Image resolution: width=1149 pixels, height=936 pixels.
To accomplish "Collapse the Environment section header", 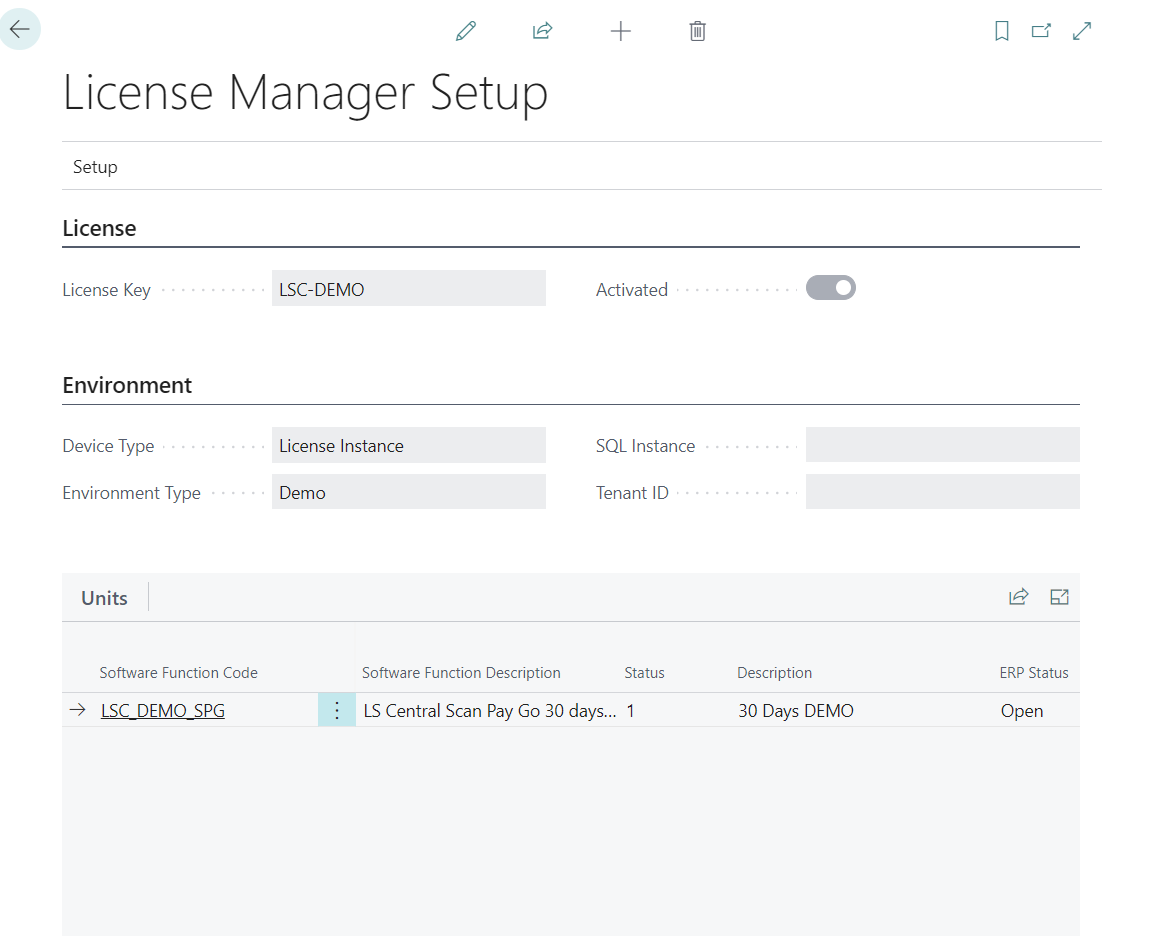I will pyautogui.click(x=127, y=385).
